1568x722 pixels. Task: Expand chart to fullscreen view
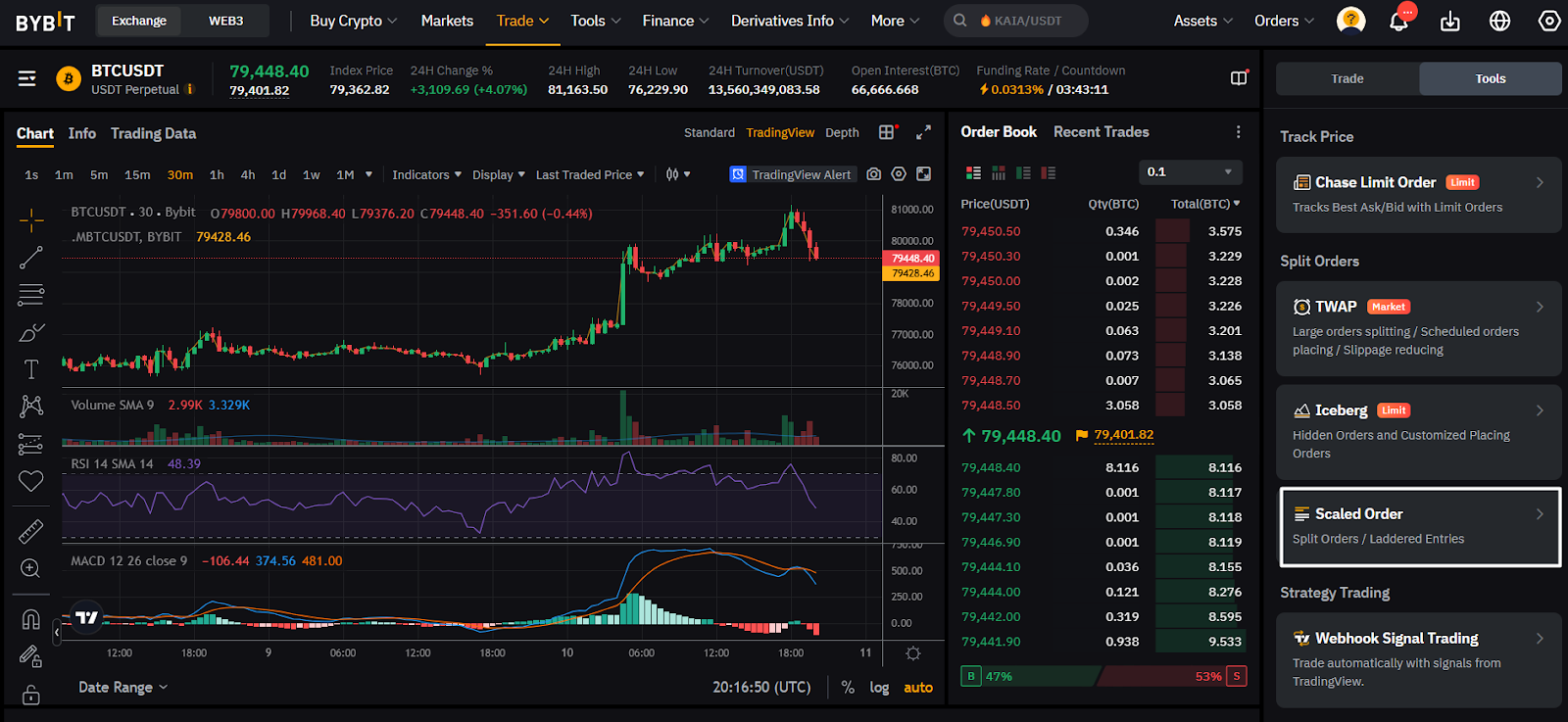tap(923, 132)
